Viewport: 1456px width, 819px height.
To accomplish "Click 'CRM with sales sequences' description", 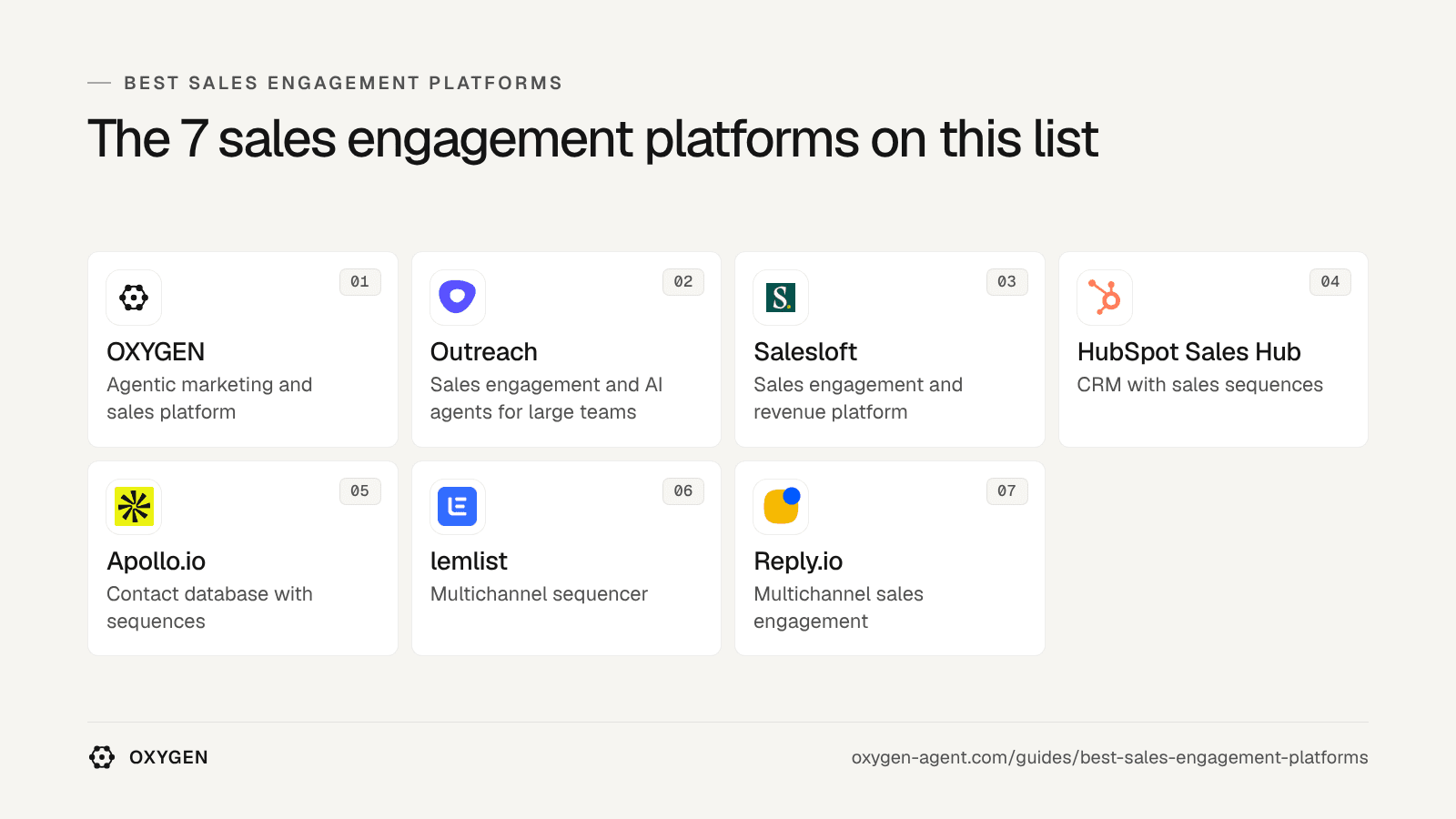I will pyautogui.click(x=1200, y=385).
